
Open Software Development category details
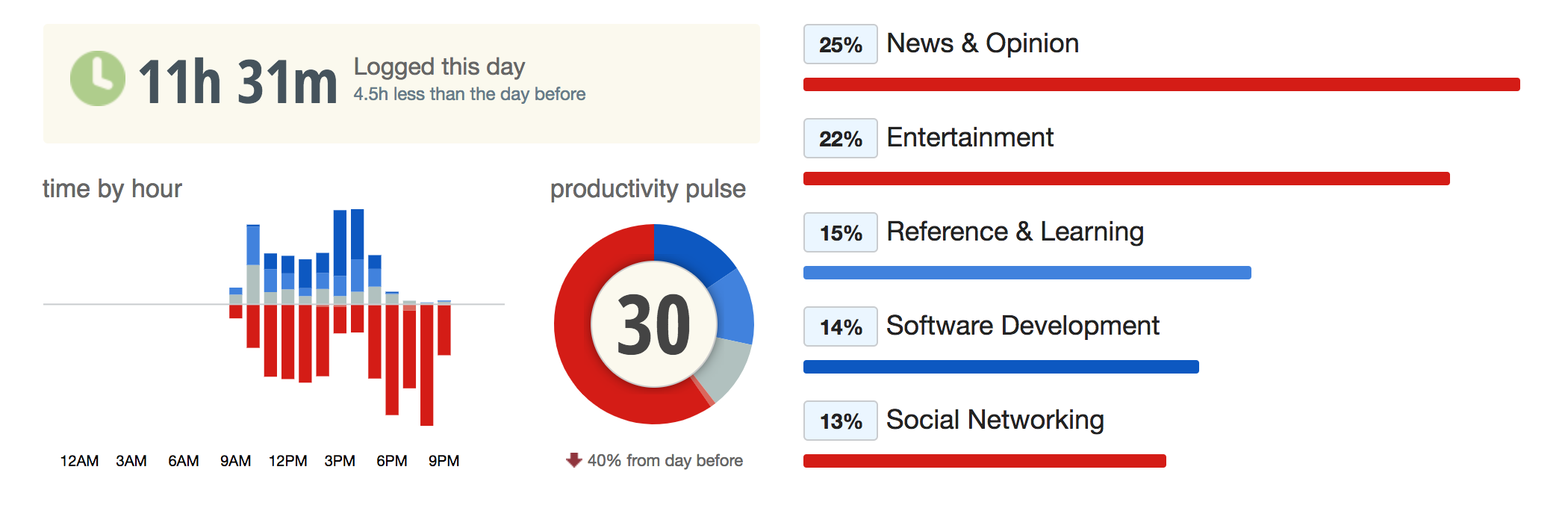click(x=1023, y=326)
